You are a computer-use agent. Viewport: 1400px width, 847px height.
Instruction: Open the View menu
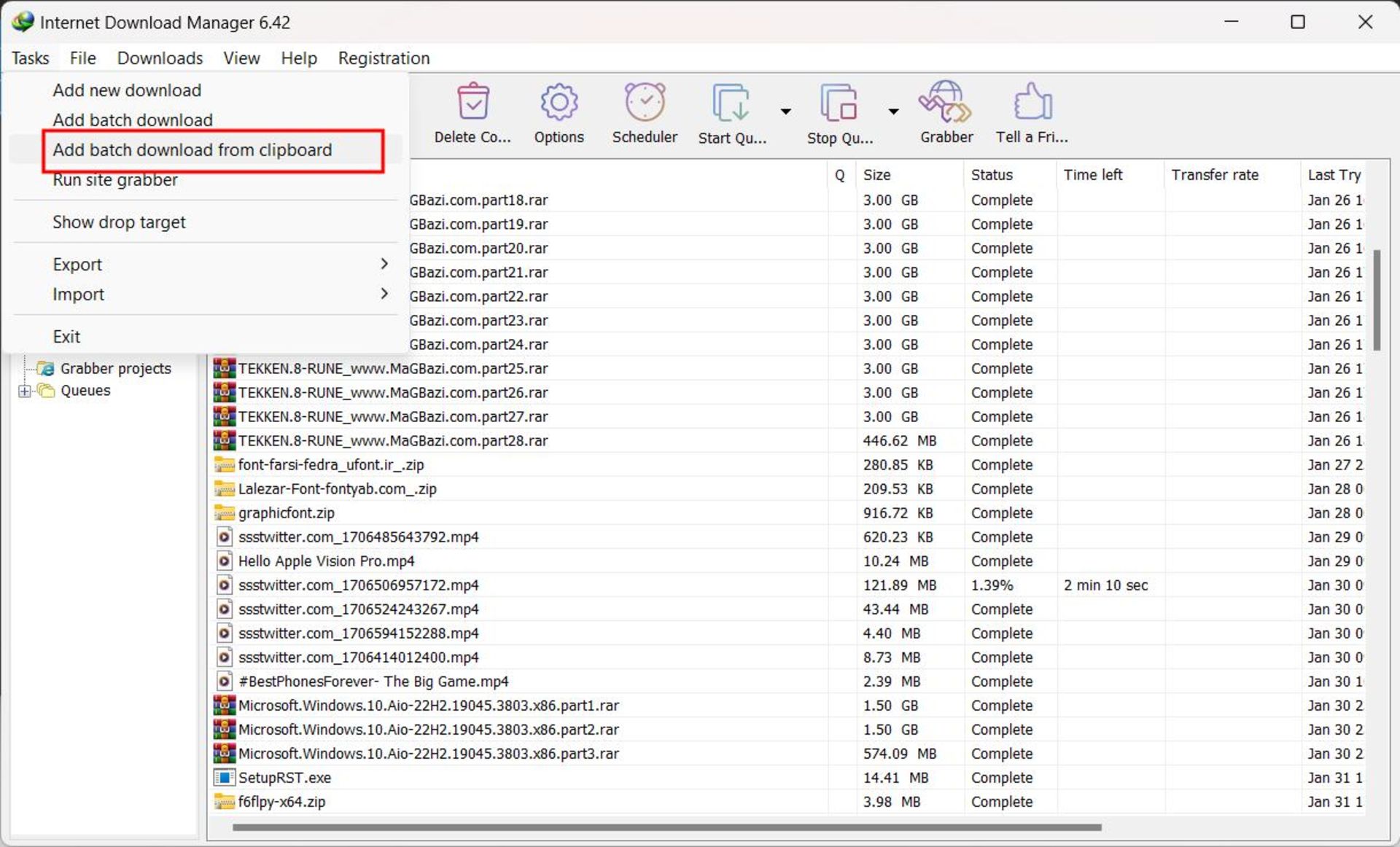coord(242,58)
